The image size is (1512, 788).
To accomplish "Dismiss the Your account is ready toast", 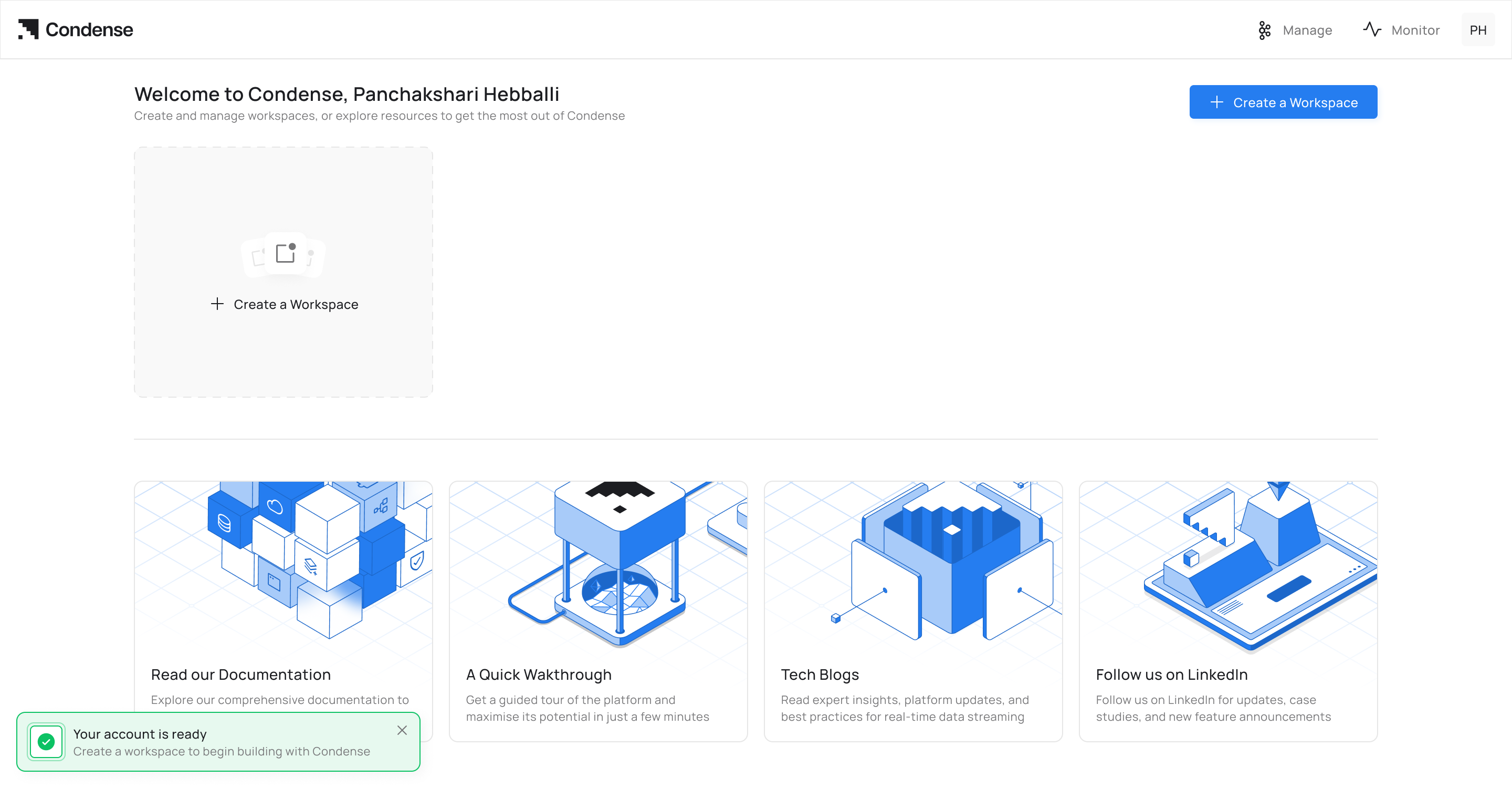I will coord(402,730).
